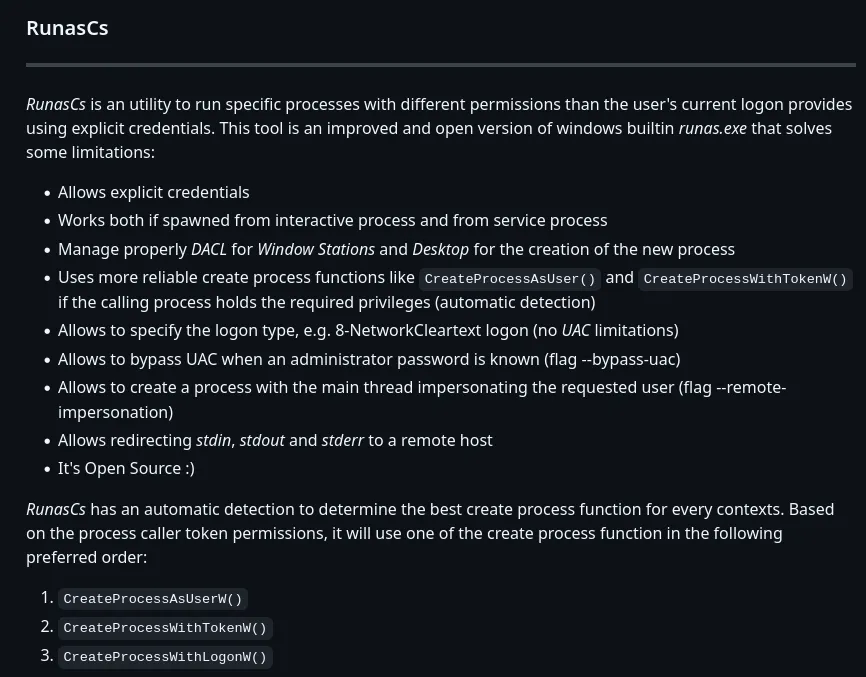Screen dimensions: 866x677
Task: Click "Works both if spawned" bullet line
Action: pos(332,220)
